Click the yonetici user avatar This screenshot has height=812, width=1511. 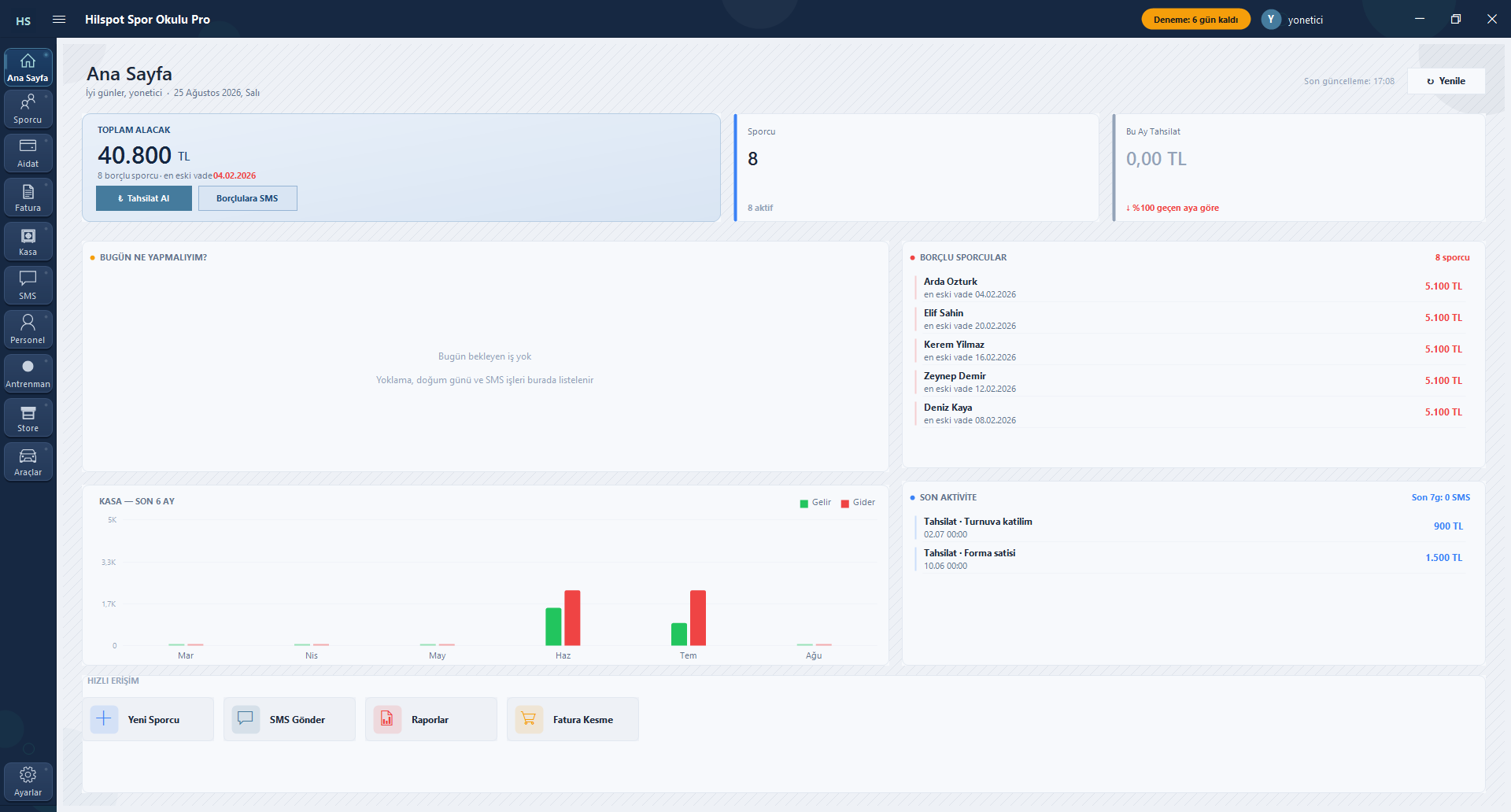pyautogui.click(x=1271, y=20)
